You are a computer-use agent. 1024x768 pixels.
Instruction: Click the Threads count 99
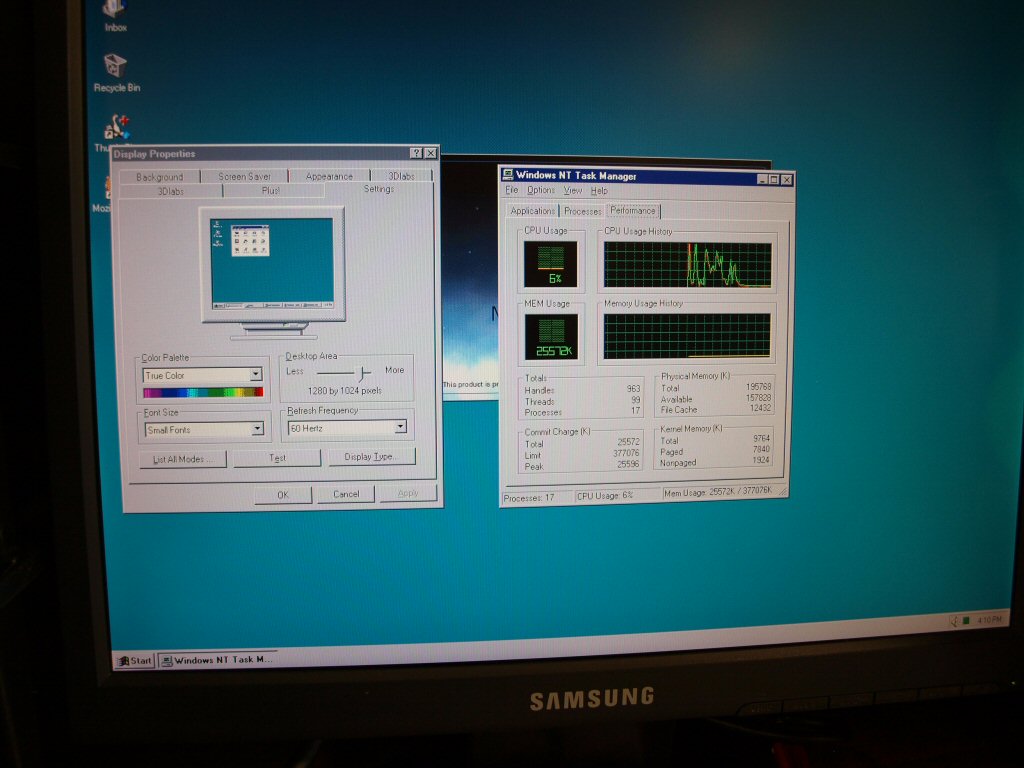pyautogui.click(x=635, y=400)
